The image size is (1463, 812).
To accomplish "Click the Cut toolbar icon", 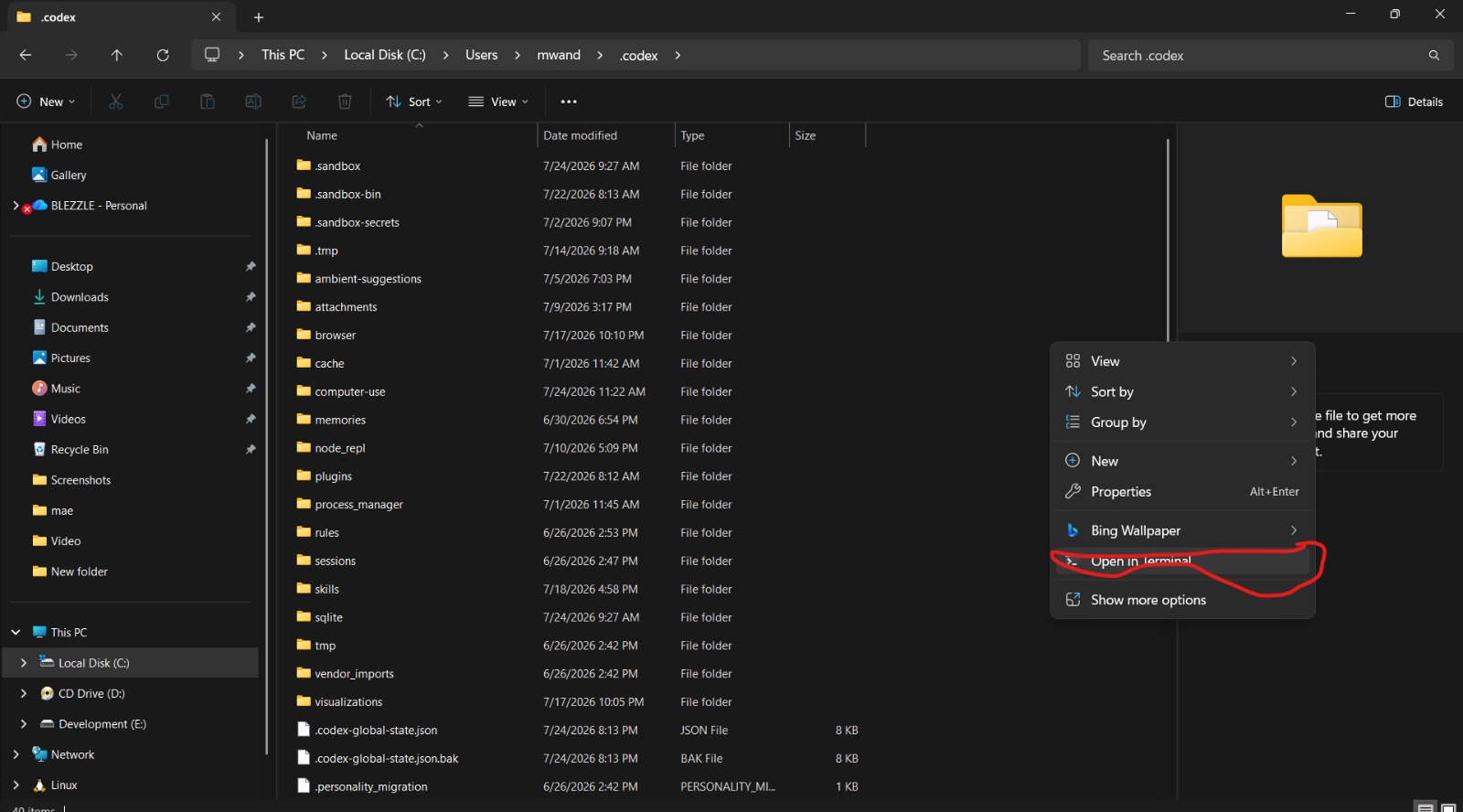I will [116, 101].
